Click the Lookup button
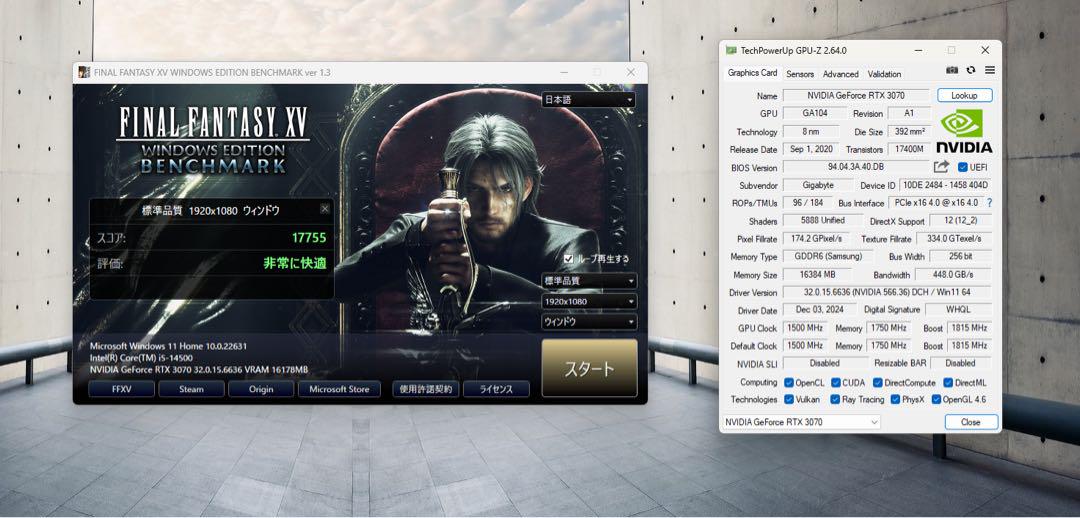This screenshot has width=1080, height=518. pyautogui.click(x=964, y=96)
